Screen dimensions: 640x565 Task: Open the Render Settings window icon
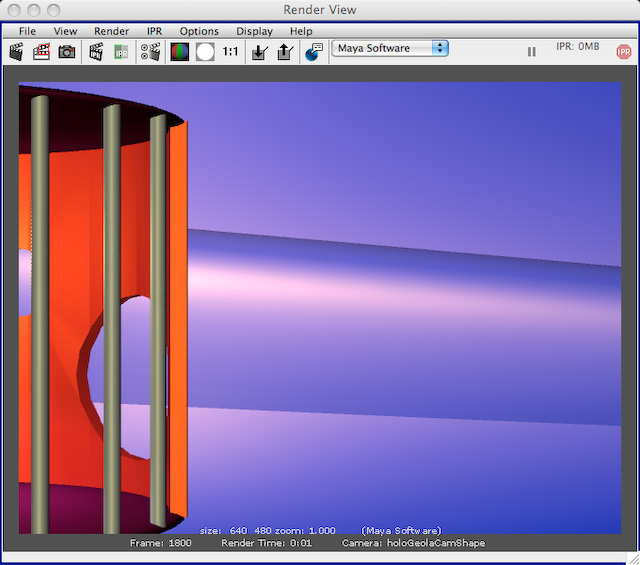[x=151, y=51]
